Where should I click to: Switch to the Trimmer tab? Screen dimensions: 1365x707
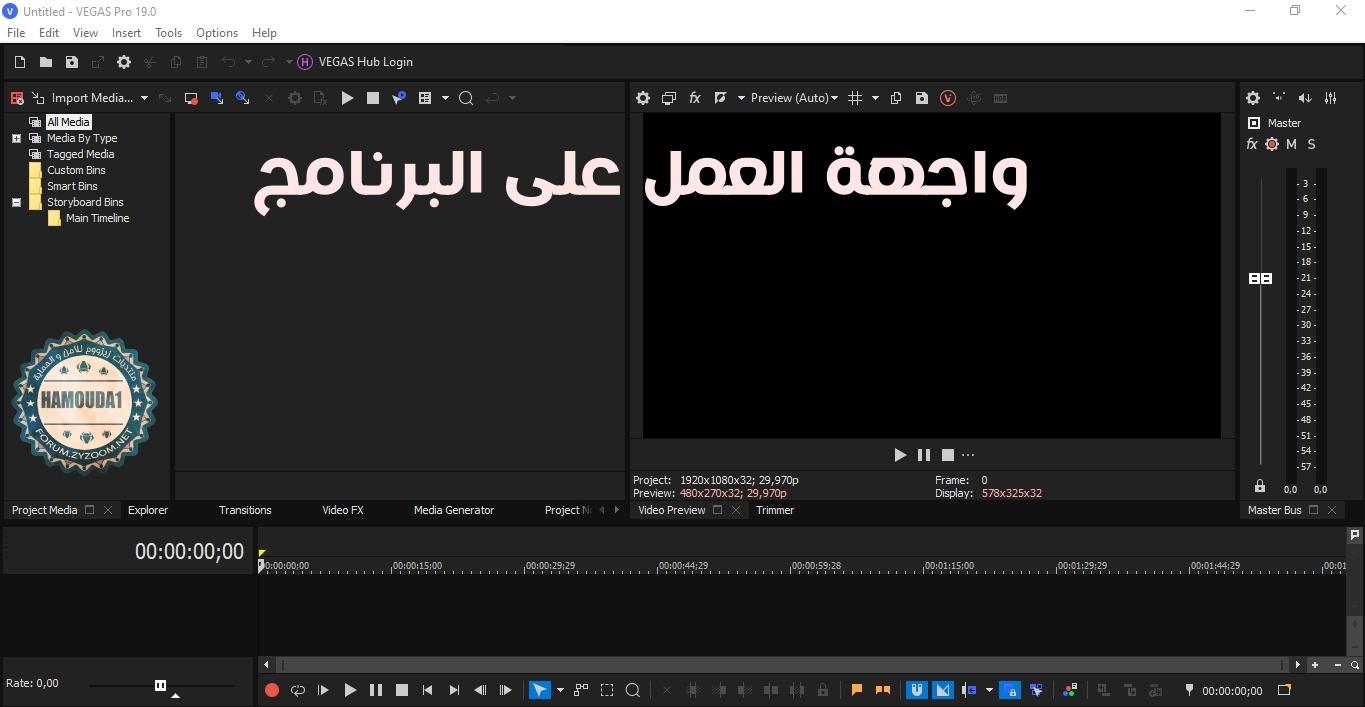[775, 510]
